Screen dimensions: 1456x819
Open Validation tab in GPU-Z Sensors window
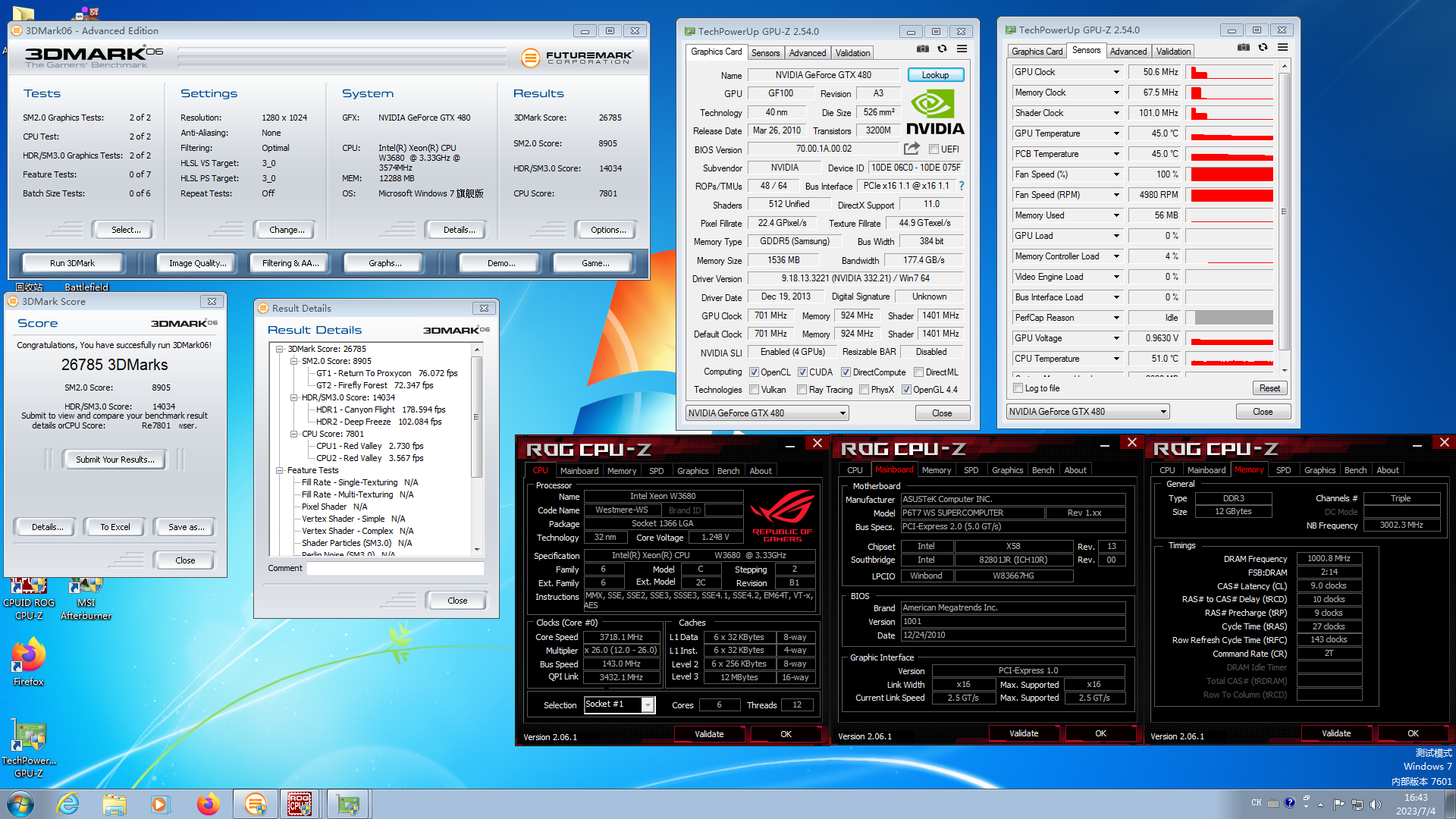[x=1173, y=52]
